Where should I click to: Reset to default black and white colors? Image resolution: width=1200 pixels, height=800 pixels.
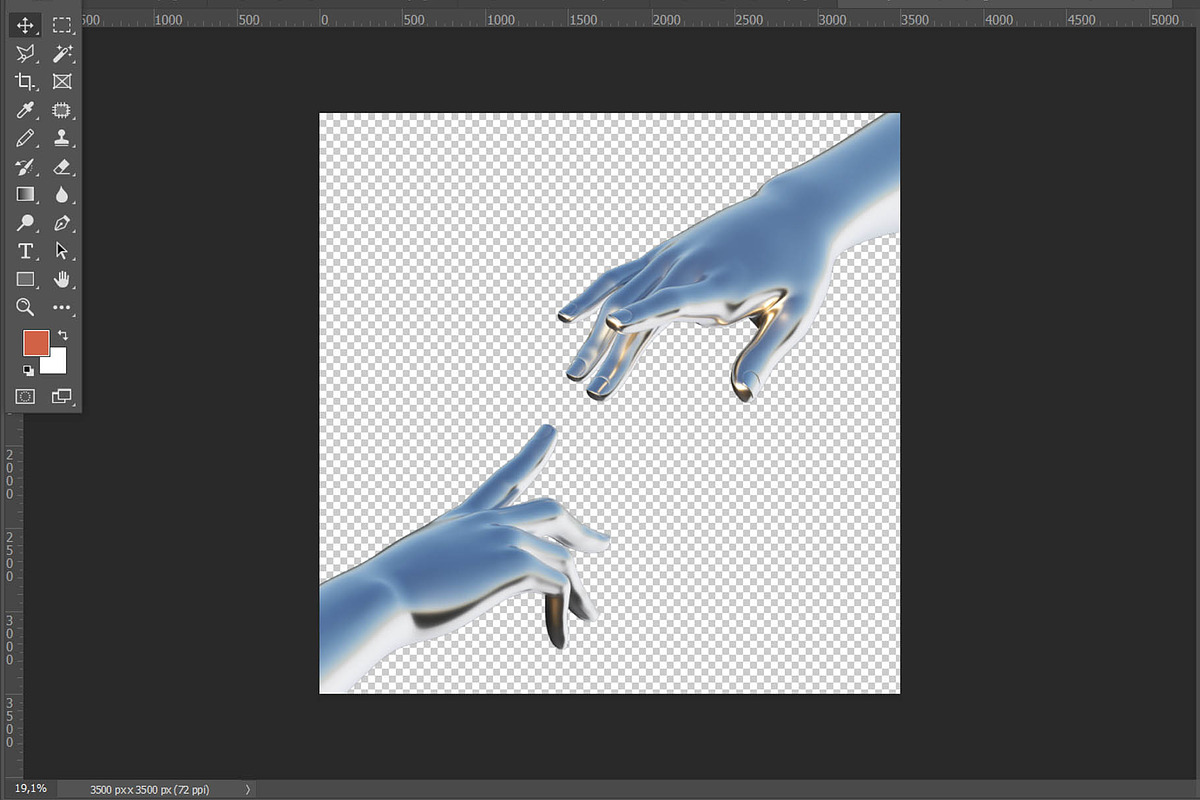28,371
